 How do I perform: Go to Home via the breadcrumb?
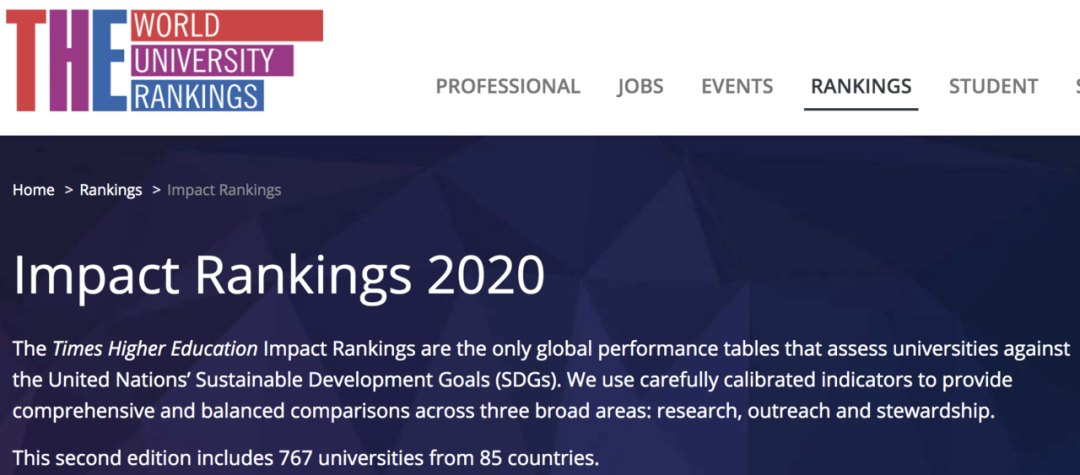(x=33, y=190)
